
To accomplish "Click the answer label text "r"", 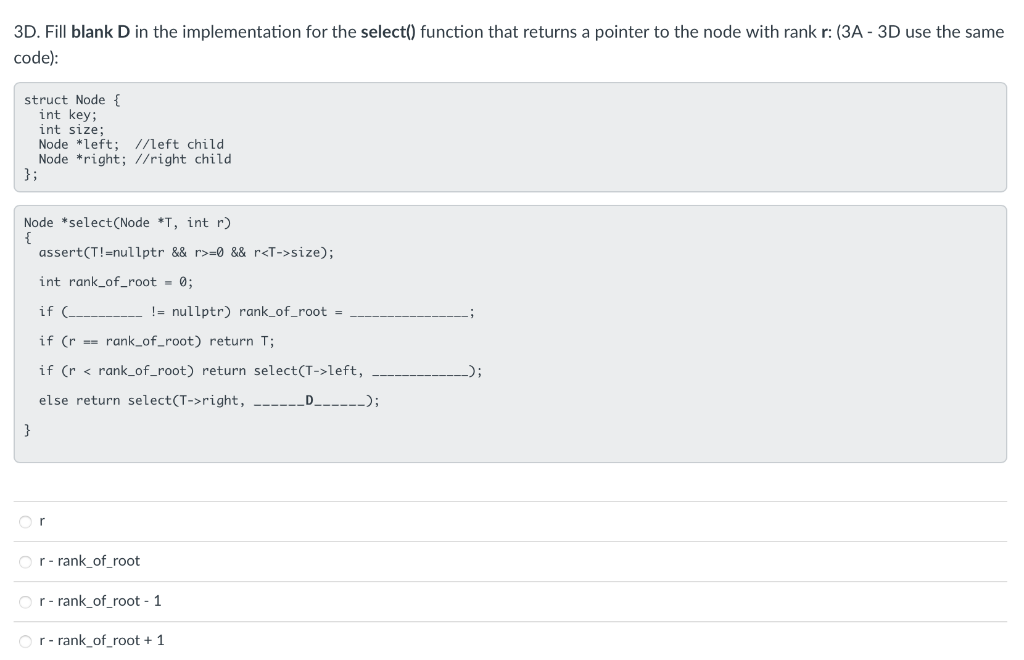I will tap(41, 521).
